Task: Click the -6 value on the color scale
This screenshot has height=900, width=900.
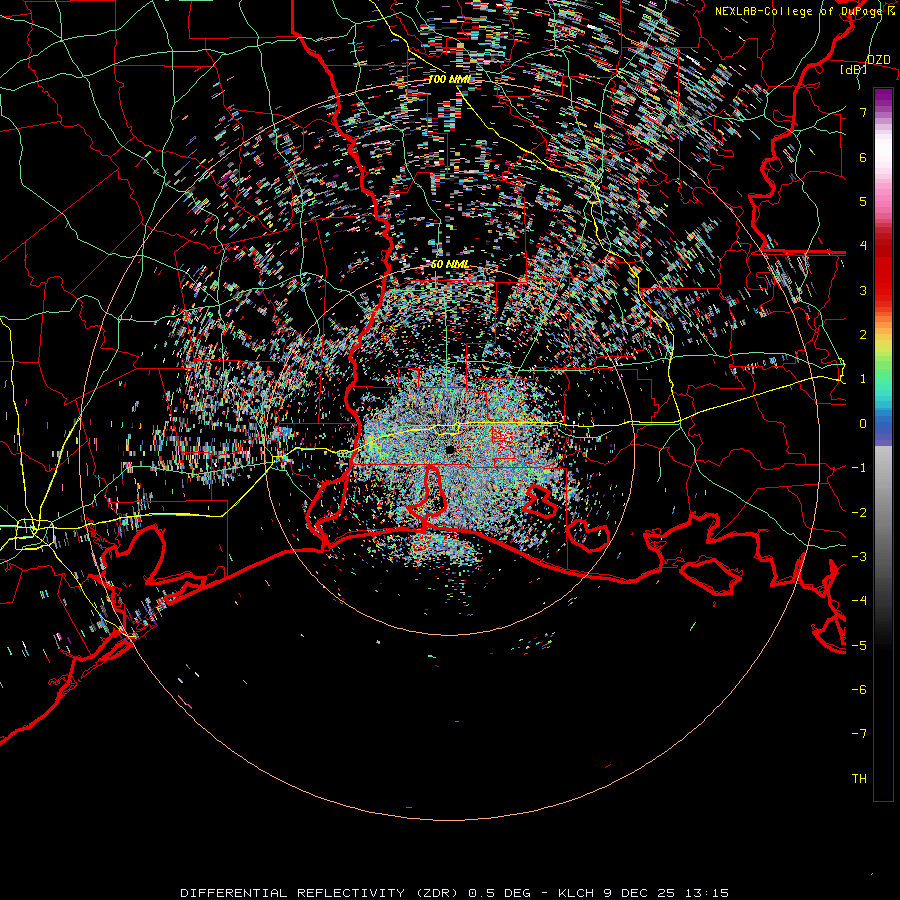Action: pyautogui.click(x=859, y=690)
